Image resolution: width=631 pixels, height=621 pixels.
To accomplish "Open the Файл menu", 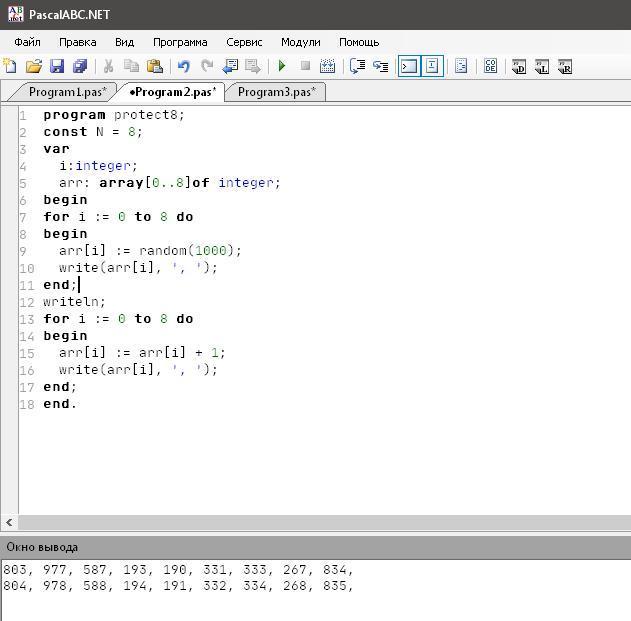I will 28,42.
